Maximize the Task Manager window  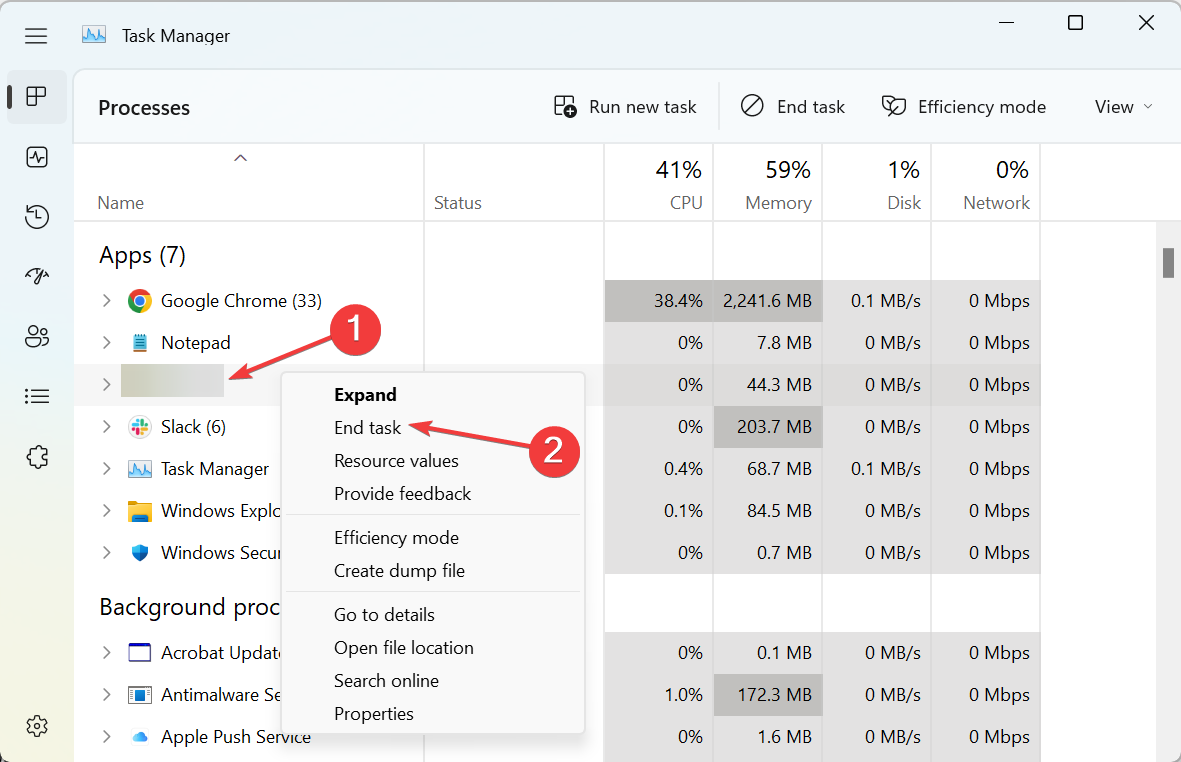(x=1076, y=23)
